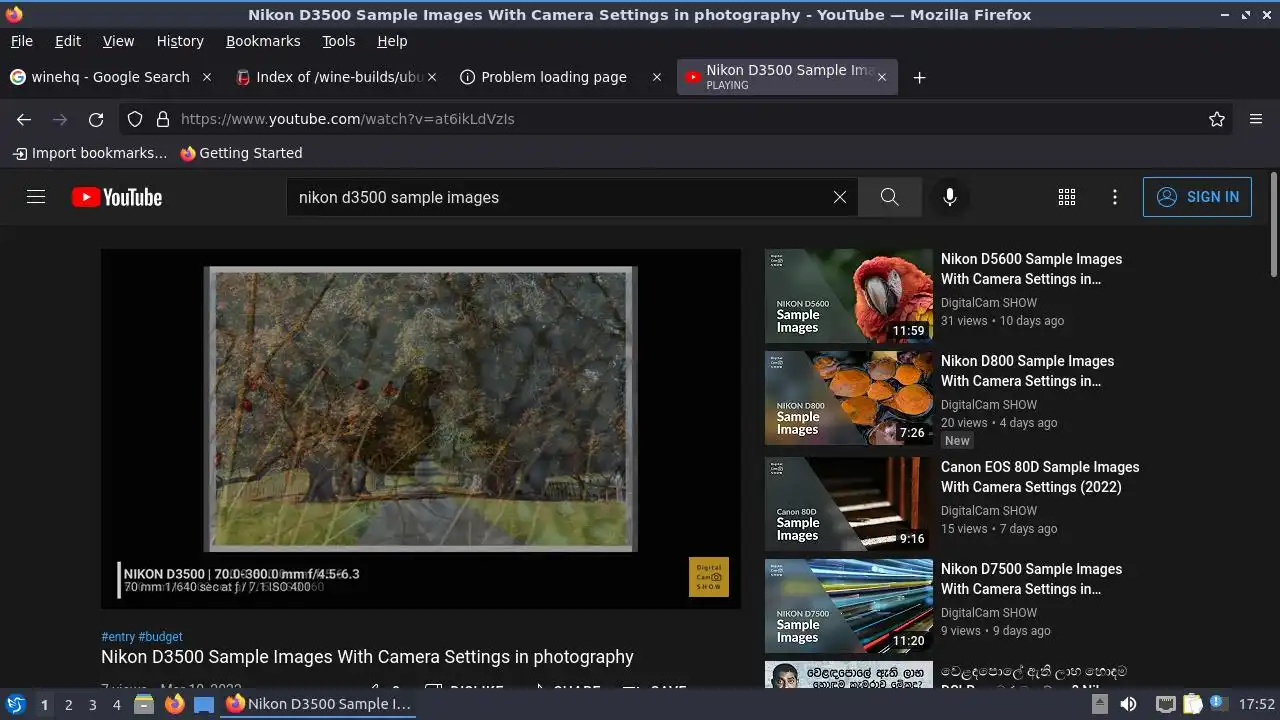Open the Bookmarks menu
Image resolution: width=1280 pixels, height=720 pixels.
(x=263, y=41)
